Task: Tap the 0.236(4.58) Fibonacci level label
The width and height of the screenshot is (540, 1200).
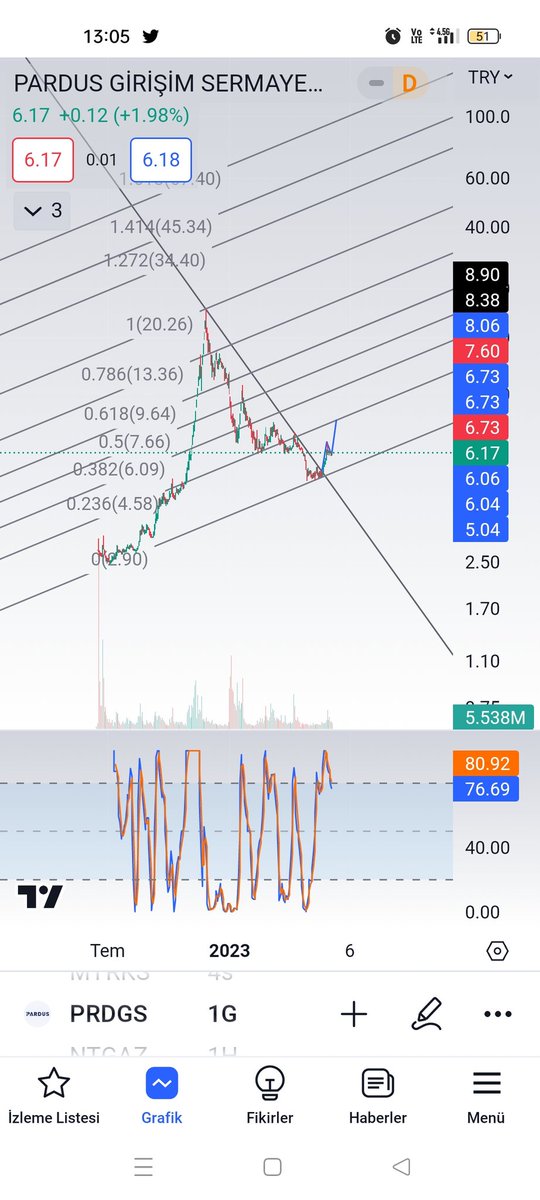Action: tap(113, 504)
